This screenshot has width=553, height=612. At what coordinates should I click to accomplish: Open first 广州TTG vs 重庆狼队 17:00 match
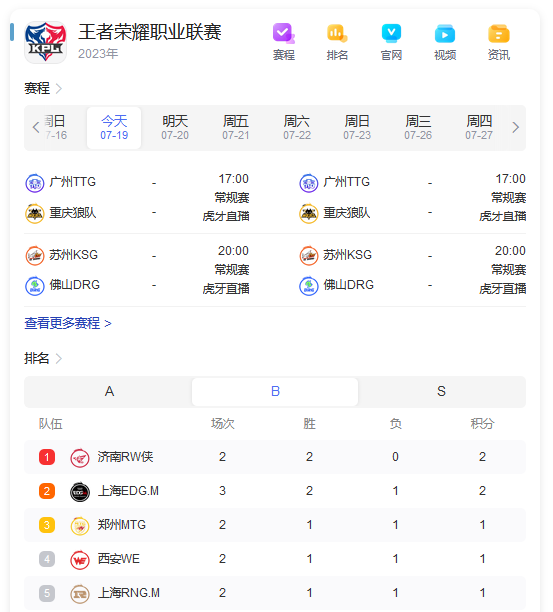[137, 197]
